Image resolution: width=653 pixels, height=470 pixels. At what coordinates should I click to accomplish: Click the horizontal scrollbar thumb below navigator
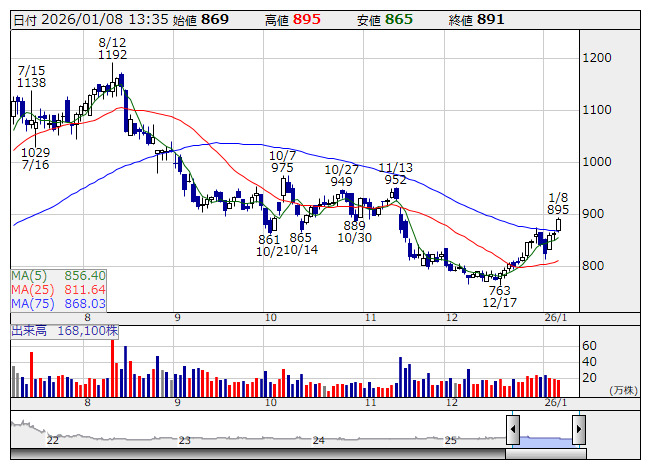click(x=545, y=454)
